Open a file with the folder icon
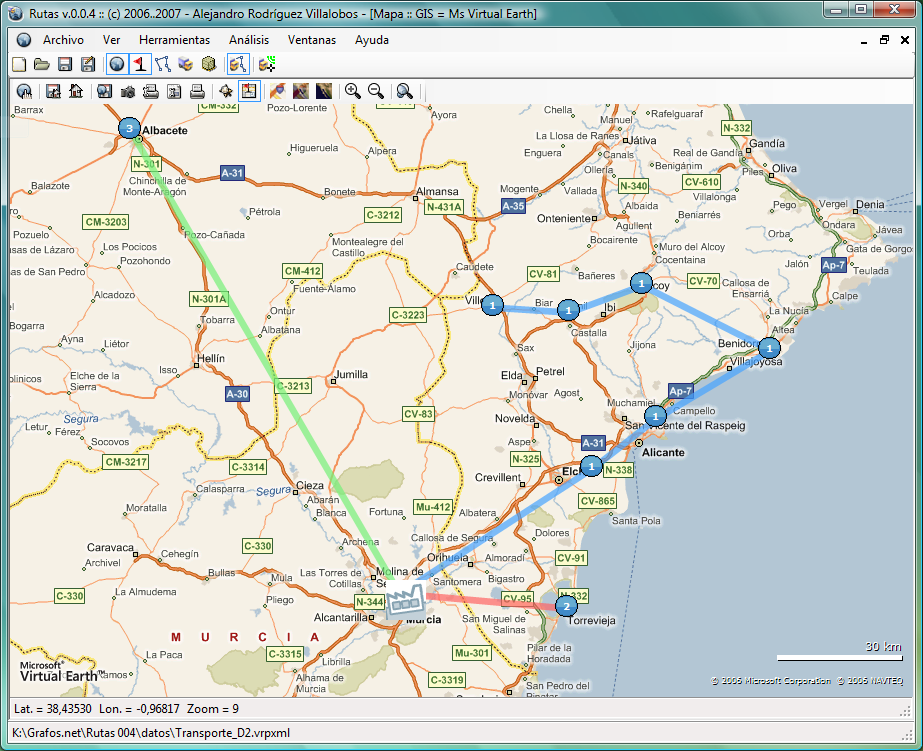 [x=41, y=65]
